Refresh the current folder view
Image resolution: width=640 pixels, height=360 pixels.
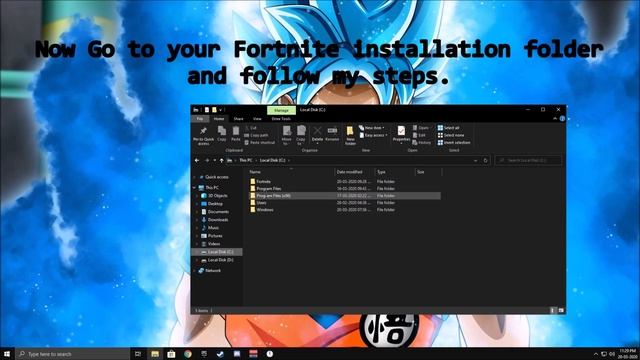[x=485, y=160]
